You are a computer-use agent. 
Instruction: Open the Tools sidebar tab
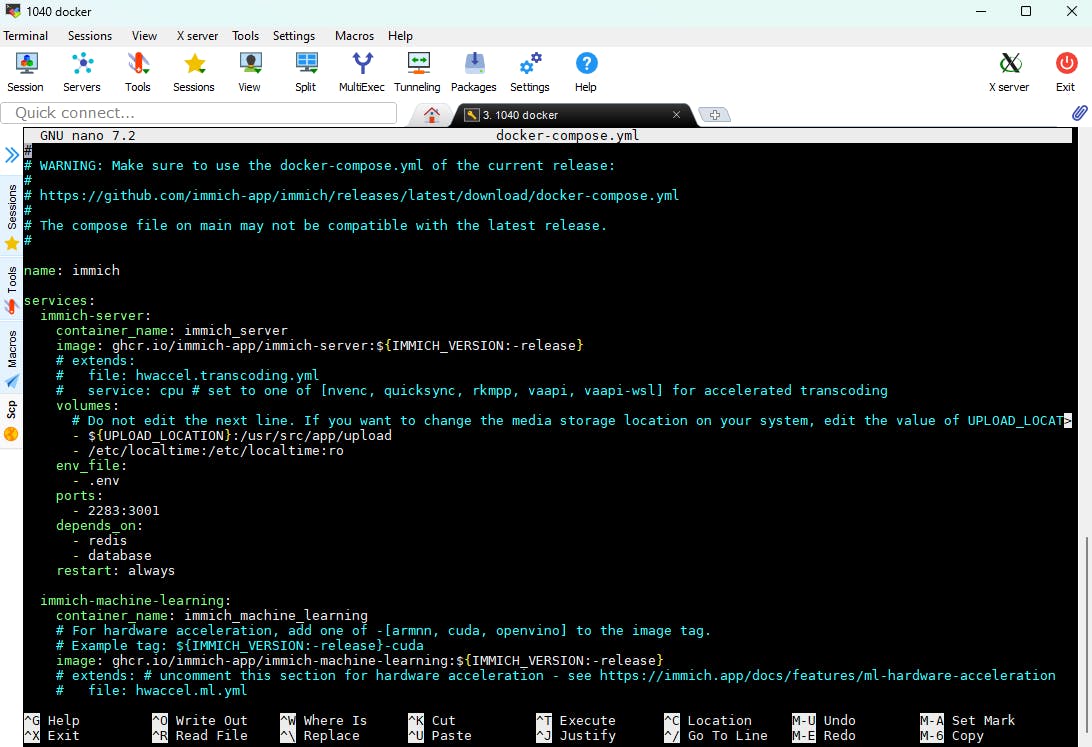(x=12, y=290)
